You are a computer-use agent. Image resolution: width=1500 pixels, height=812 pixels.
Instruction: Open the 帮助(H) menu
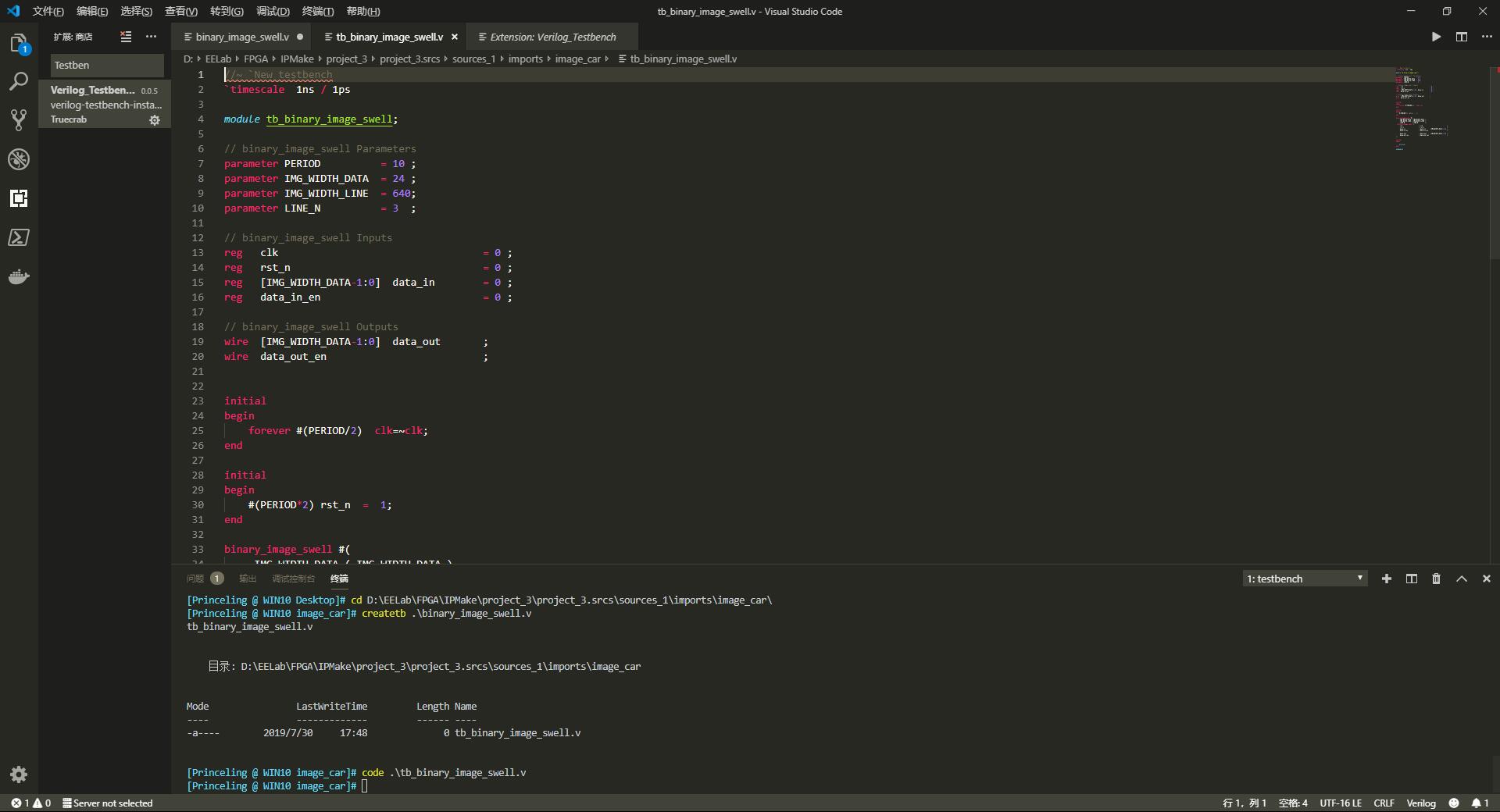(362, 11)
